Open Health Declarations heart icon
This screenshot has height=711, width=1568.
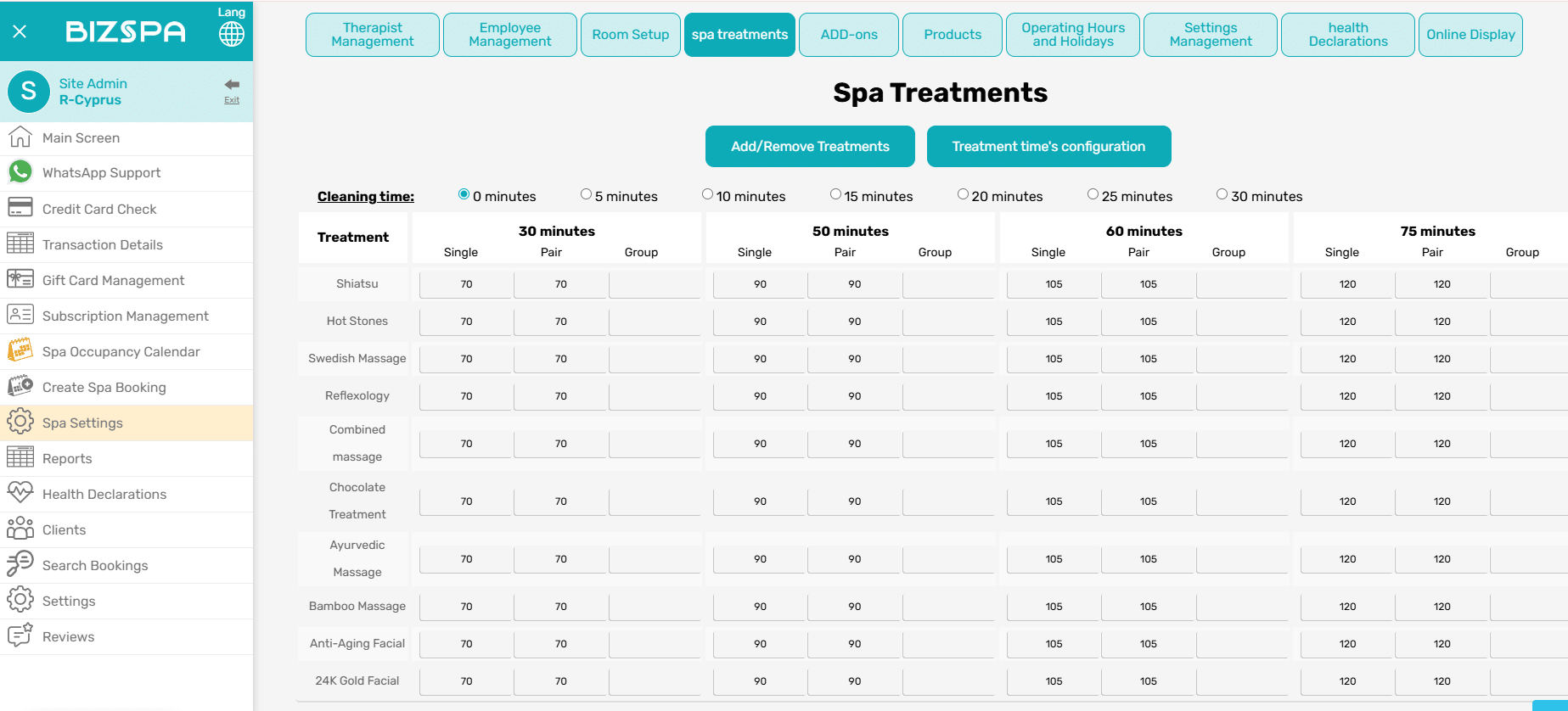click(20, 493)
